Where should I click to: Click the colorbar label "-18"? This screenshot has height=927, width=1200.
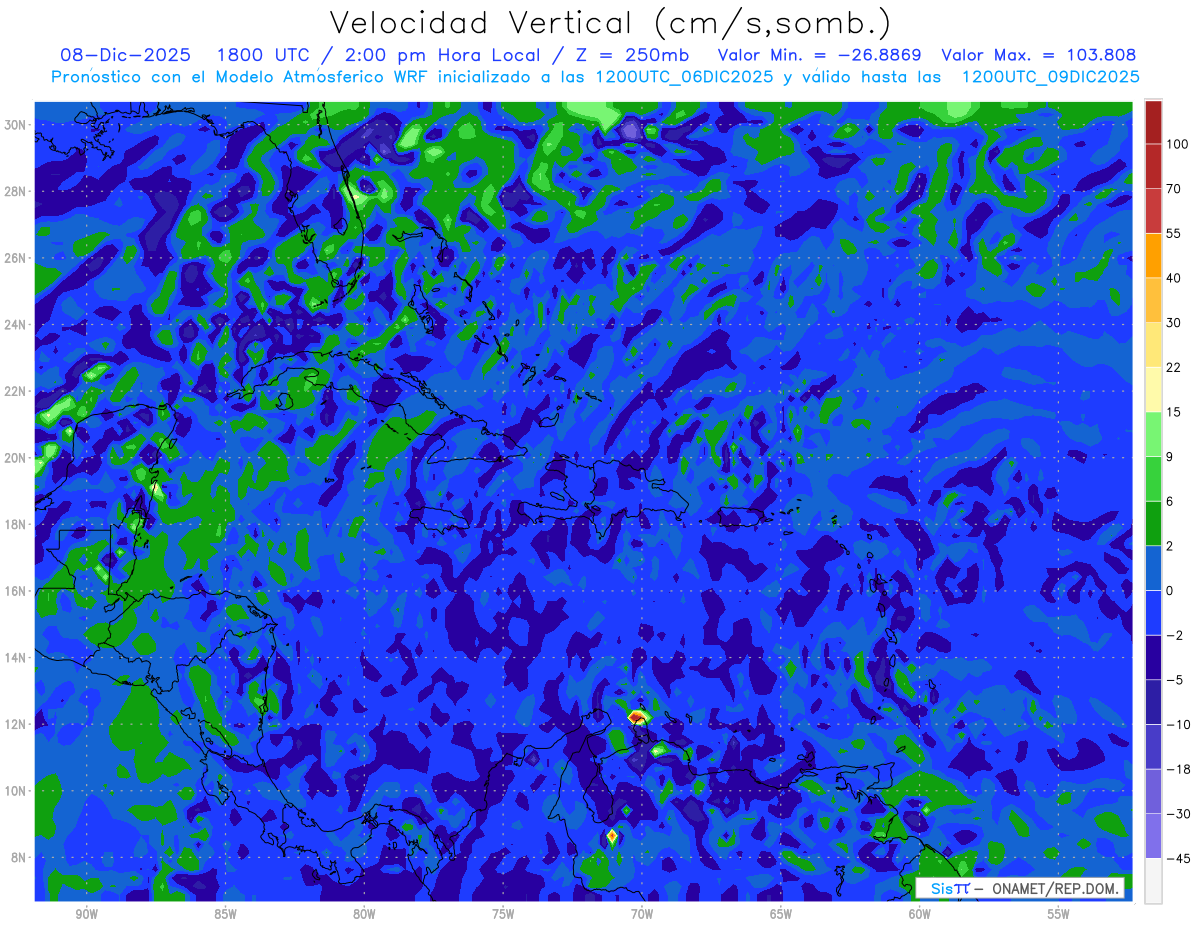tap(1177, 769)
